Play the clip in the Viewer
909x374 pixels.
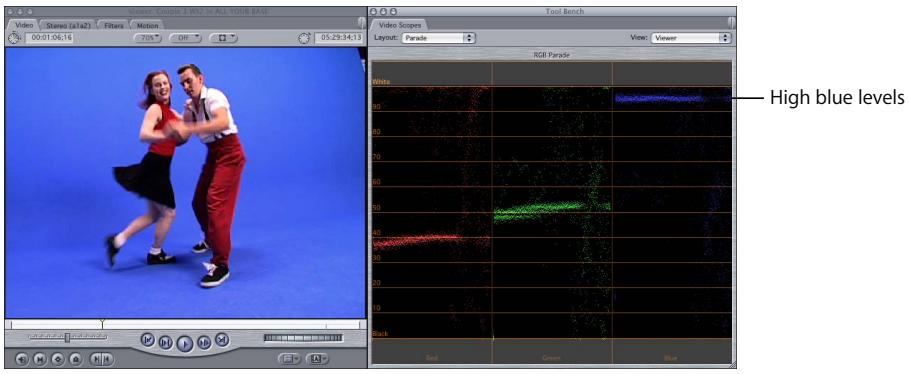184,343
